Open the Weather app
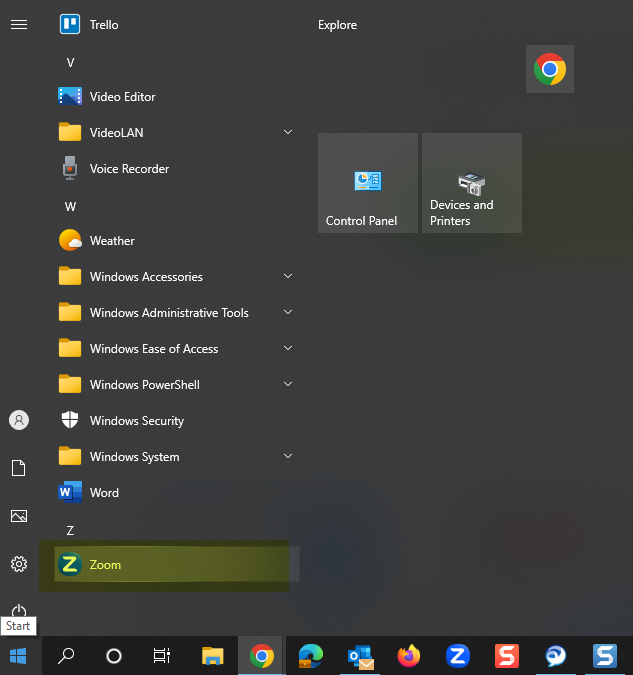This screenshot has width=633, height=675. (x=177, y=240)
